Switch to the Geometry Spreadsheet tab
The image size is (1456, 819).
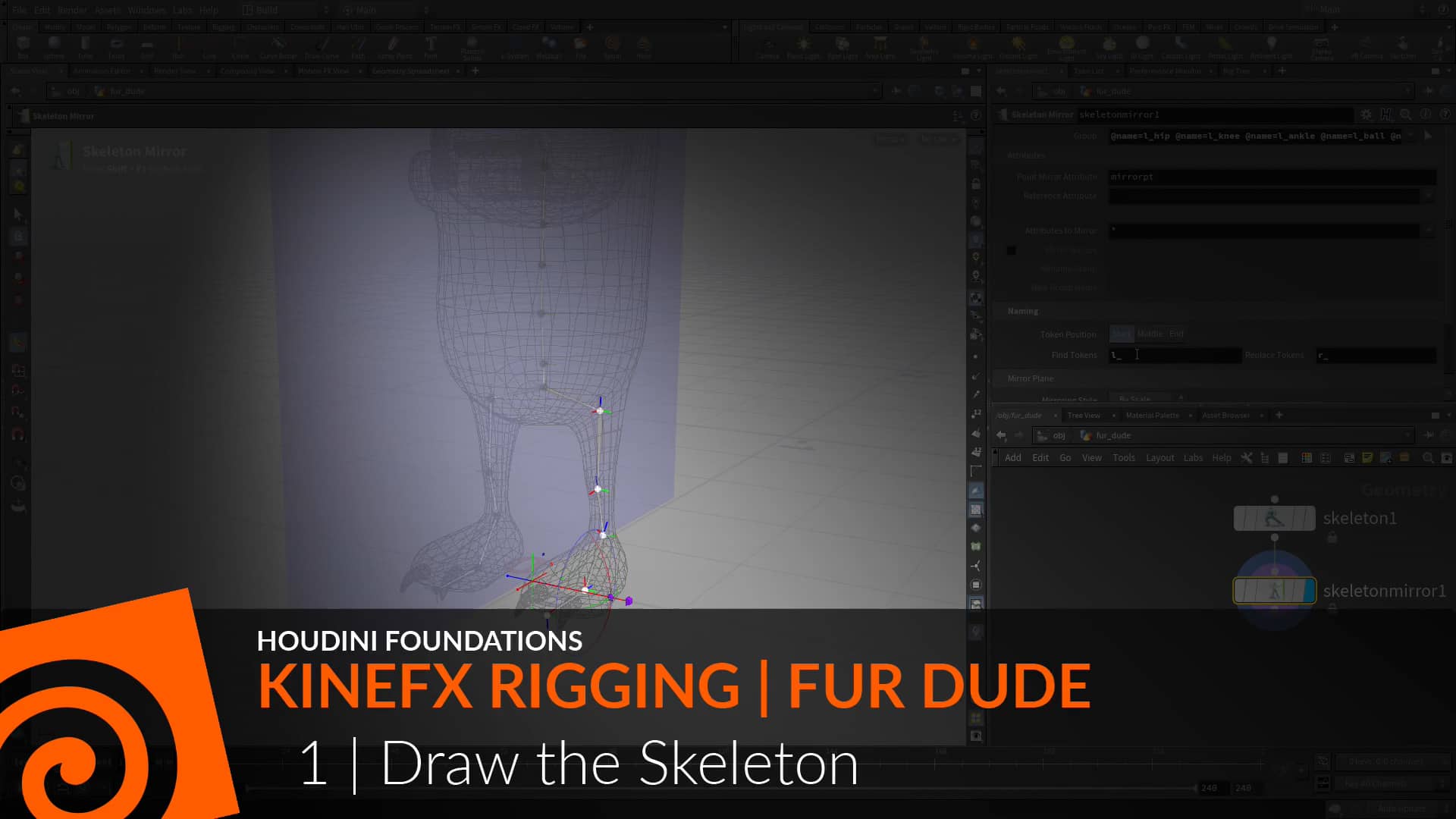[x=412, y=71]
